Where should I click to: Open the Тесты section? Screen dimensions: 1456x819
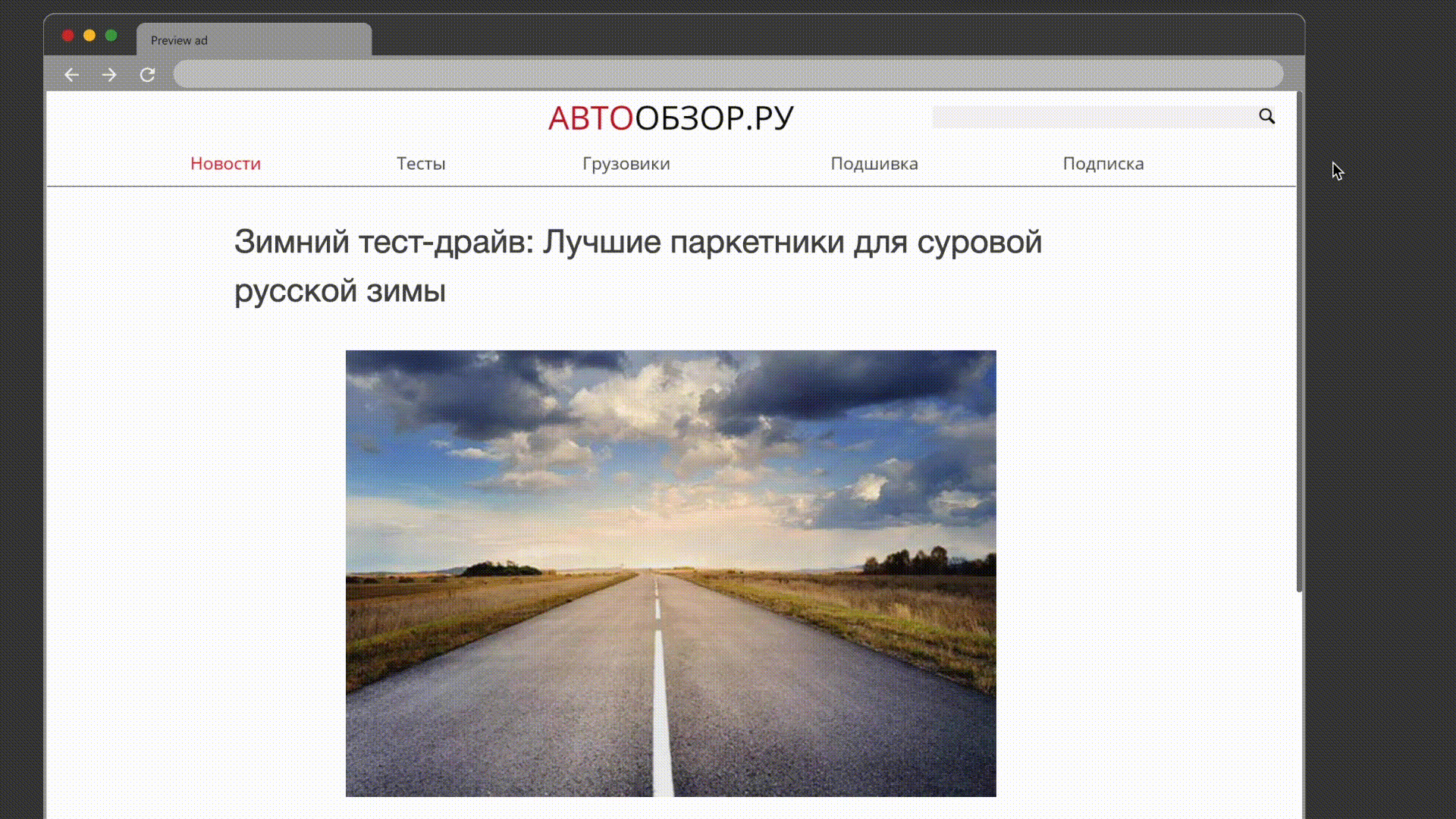(421, 164)
